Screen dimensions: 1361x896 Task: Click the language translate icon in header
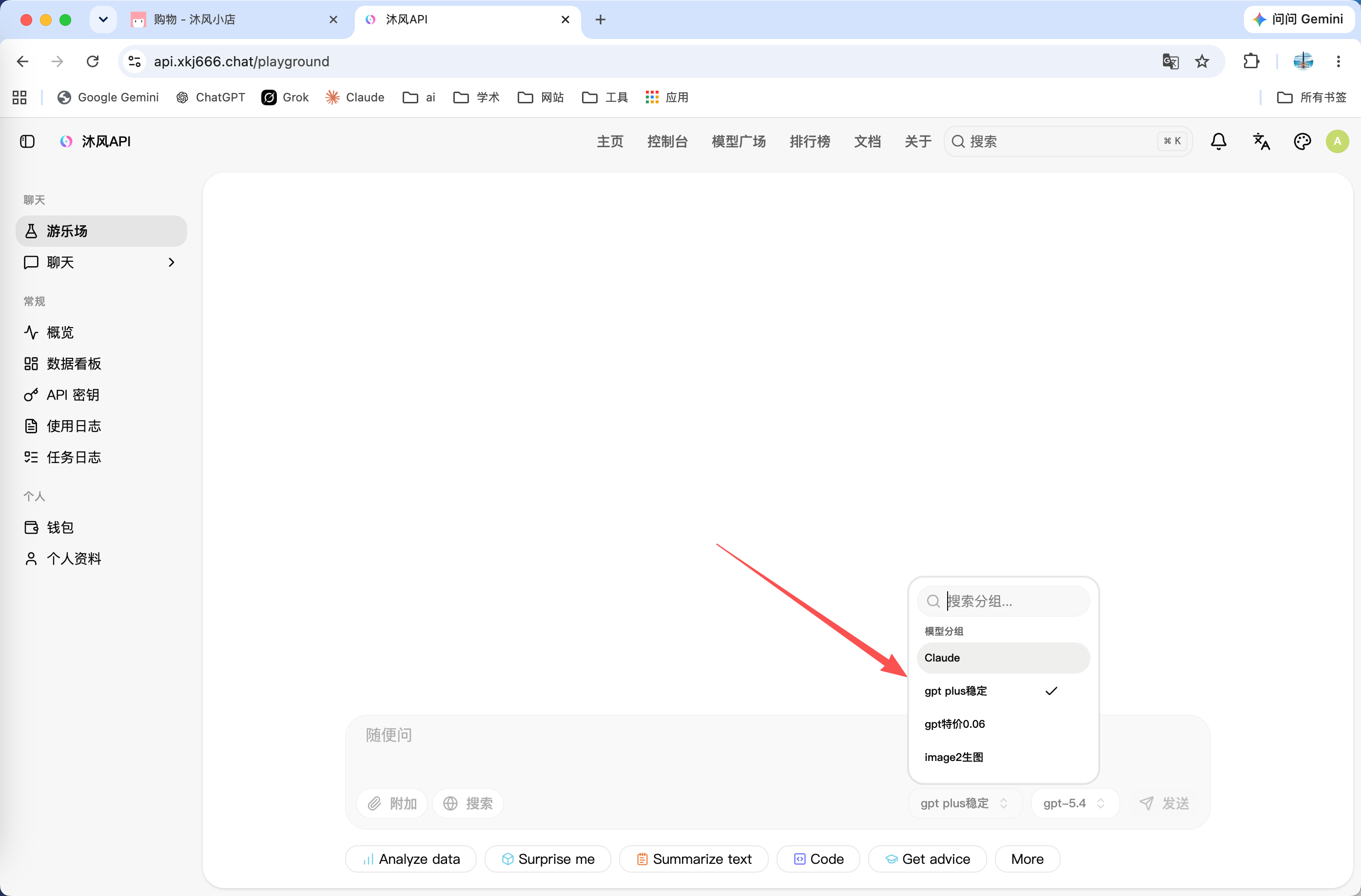coord(1261,141)
